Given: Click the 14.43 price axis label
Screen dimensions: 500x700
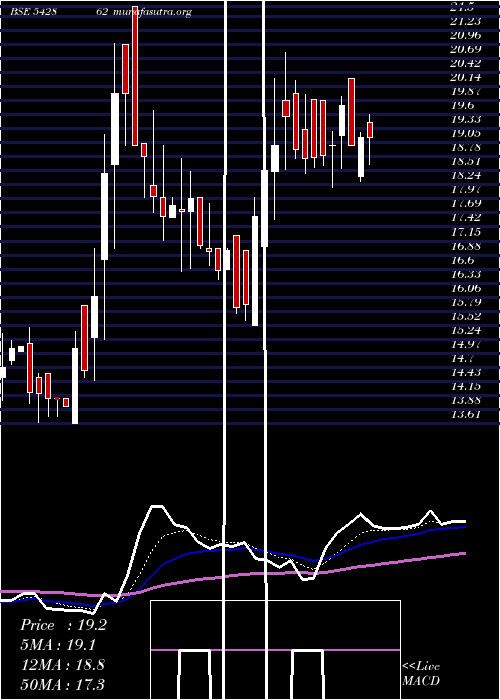Looking at the screenshot, I should click(466, 372).
